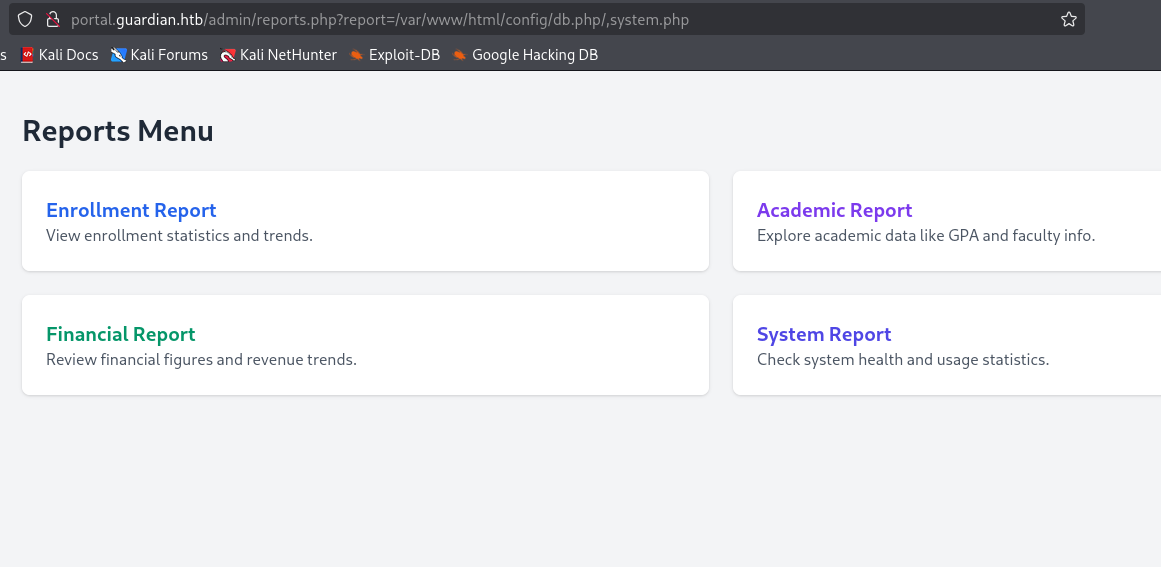Viewport: 1161px width, 567px height.
Task: Bookmark this page with the star icon
Action: (x=1068, y=19)
